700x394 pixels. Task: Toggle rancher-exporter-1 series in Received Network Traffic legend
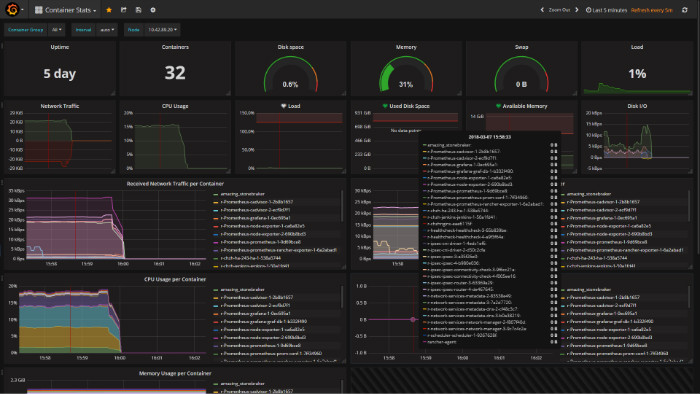point(279,250)
